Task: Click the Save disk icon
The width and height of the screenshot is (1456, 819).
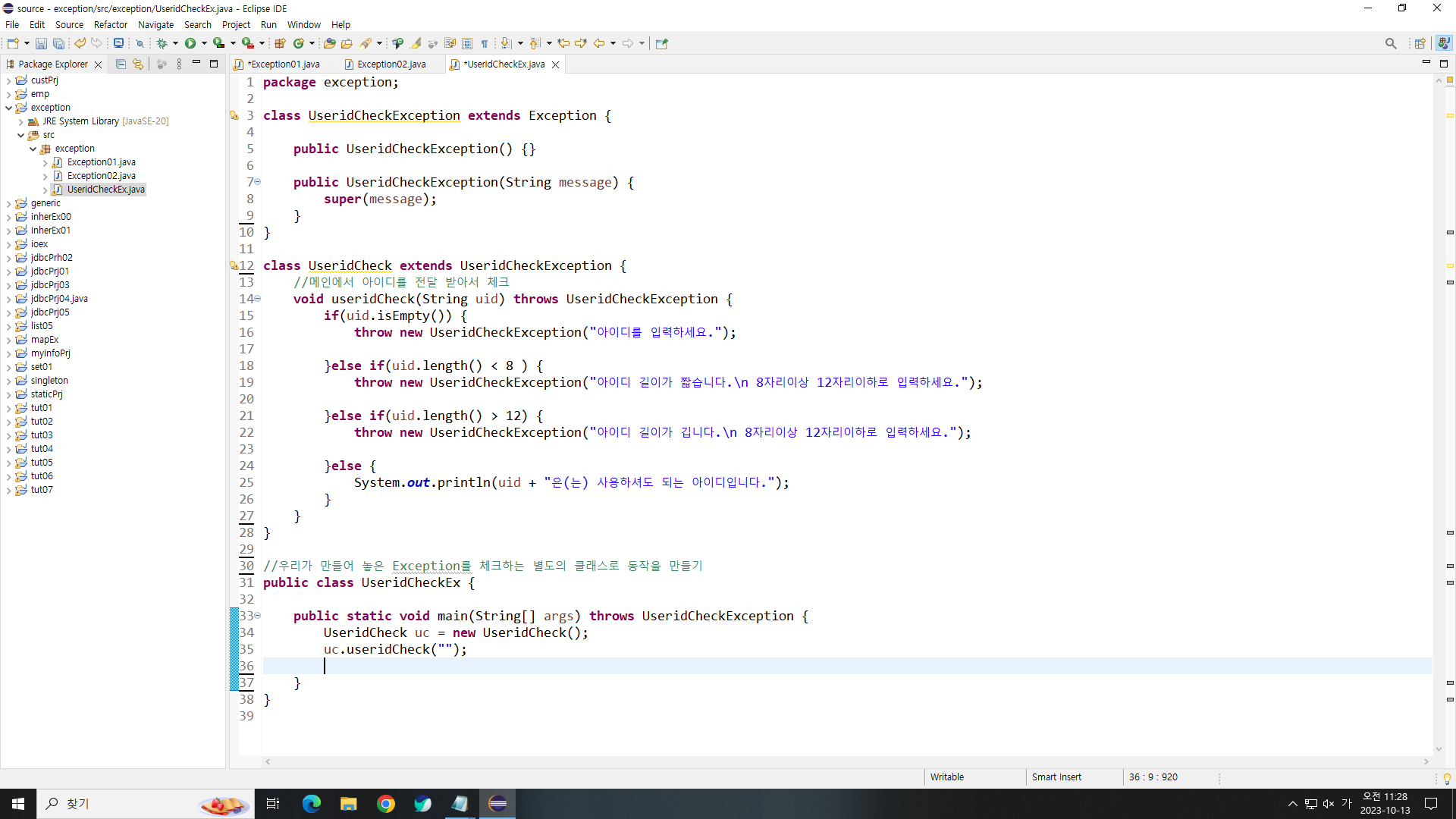Action: click(x=41, y=43)
